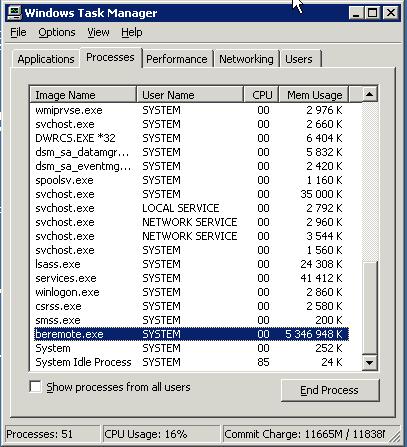Viewport: 407px width, 447px height.
Task: Select the wmiprvse.exe process row
Action: pyautogui.click(x=191, y=110)
